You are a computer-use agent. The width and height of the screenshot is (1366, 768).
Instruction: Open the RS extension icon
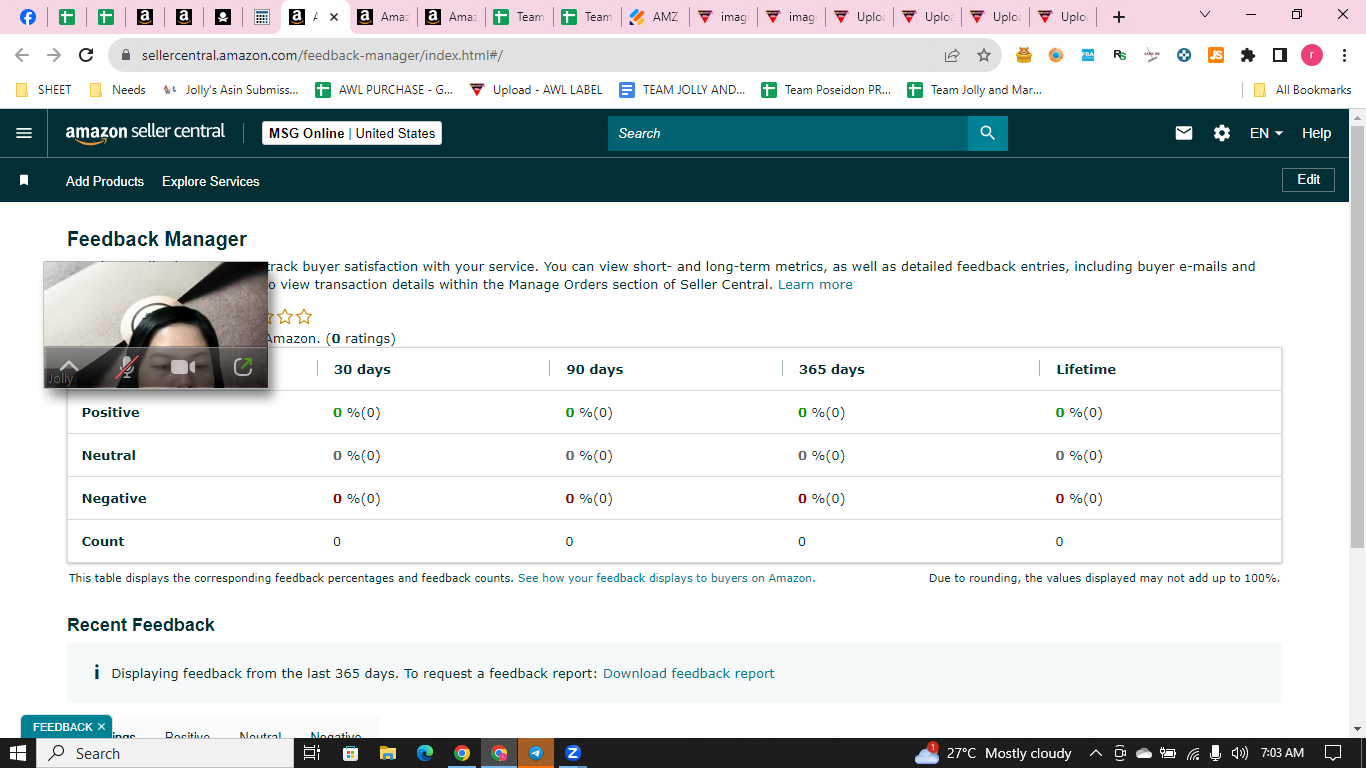(x=1120, y=55)
